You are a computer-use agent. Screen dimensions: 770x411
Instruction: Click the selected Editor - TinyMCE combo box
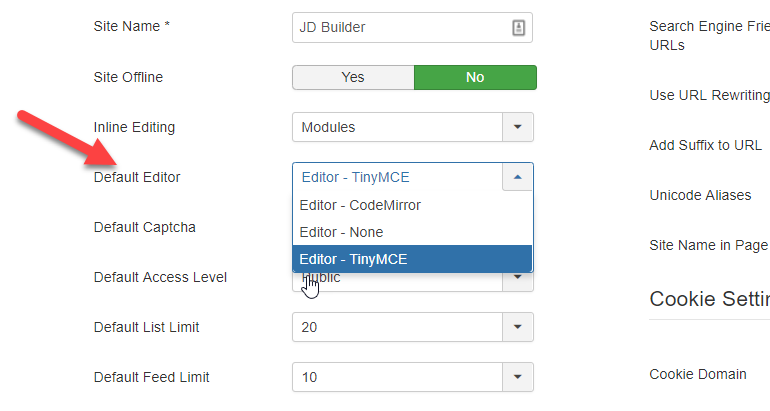pyautogui.click(x=397, y=177)
